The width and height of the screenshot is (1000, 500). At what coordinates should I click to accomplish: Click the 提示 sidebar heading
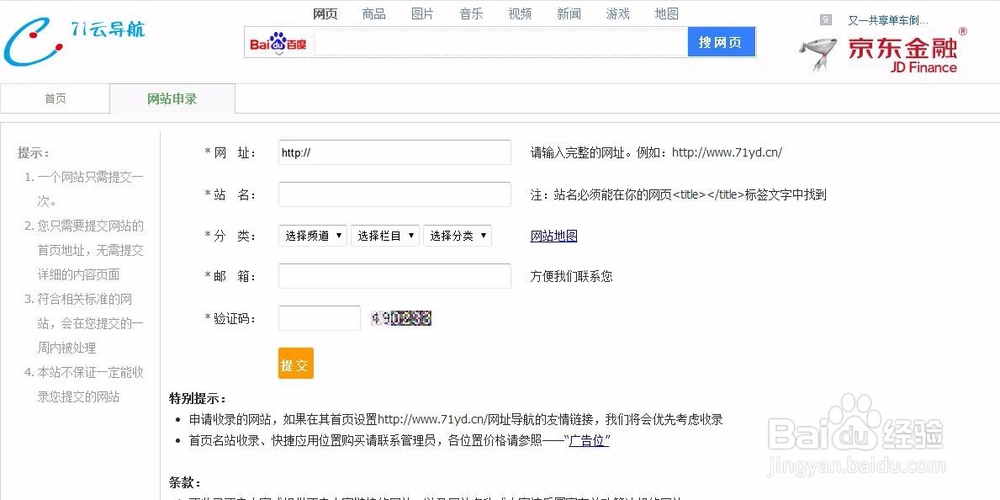point(33,153)
